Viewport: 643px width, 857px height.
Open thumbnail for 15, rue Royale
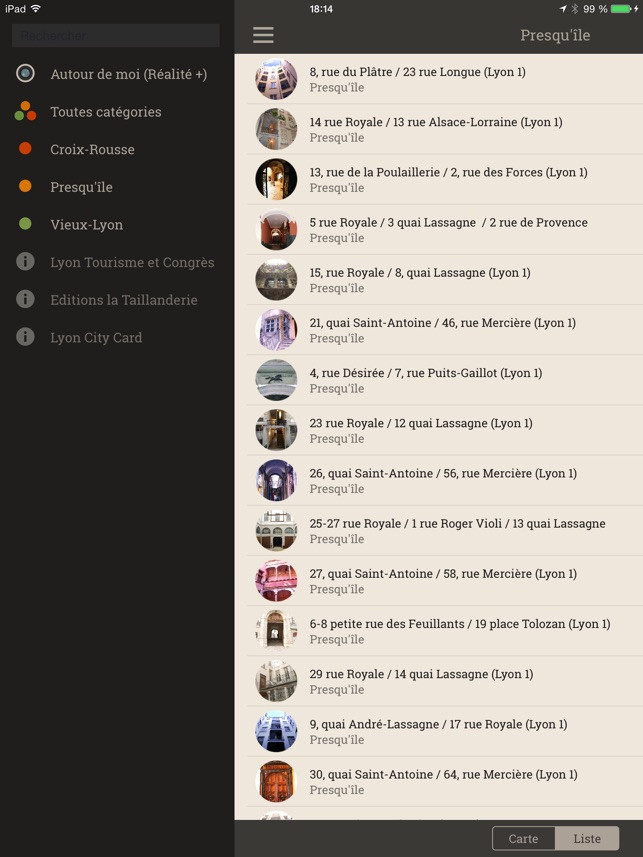tap(276, 280)
